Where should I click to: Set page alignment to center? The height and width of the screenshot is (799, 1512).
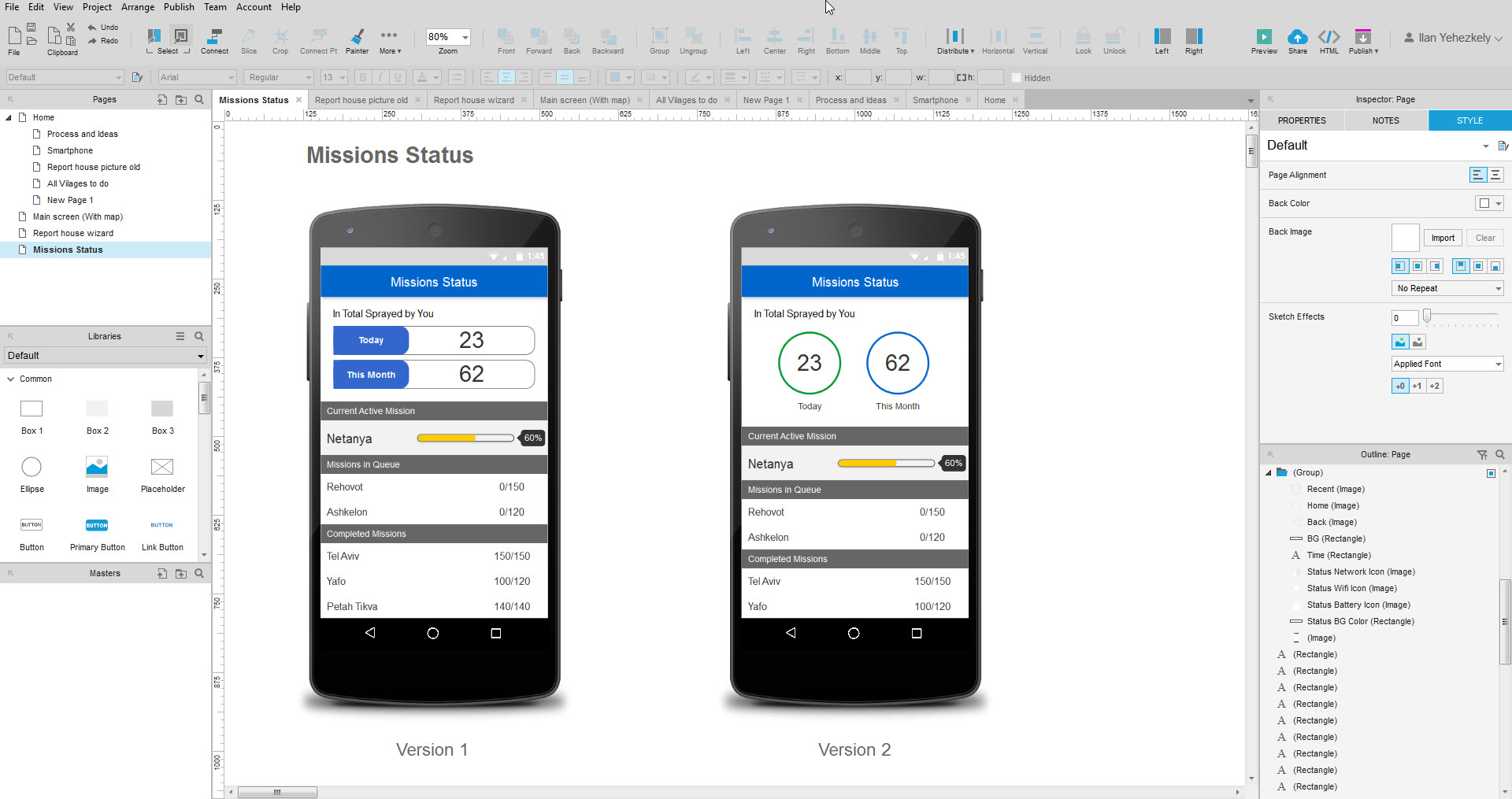[1495, 175]
